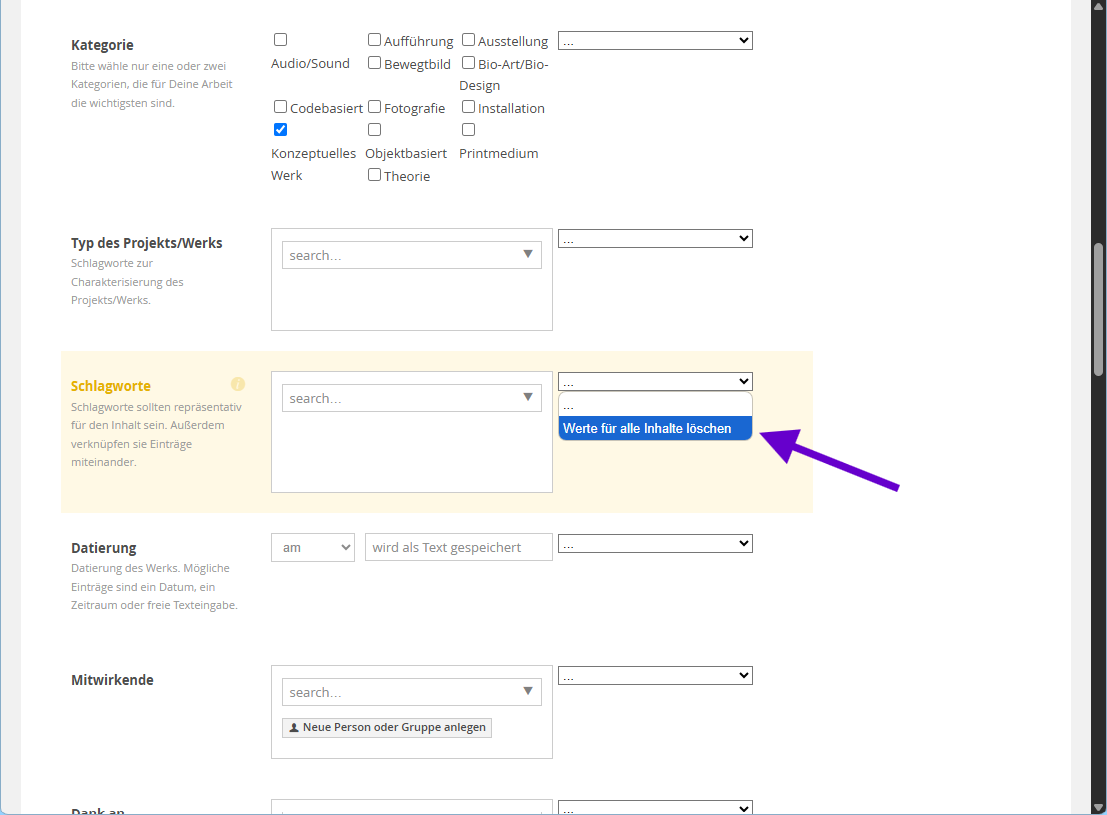Click person icon on Neue Person button
The width and height of the screenshot is (1107, 815).
(293, 727)
